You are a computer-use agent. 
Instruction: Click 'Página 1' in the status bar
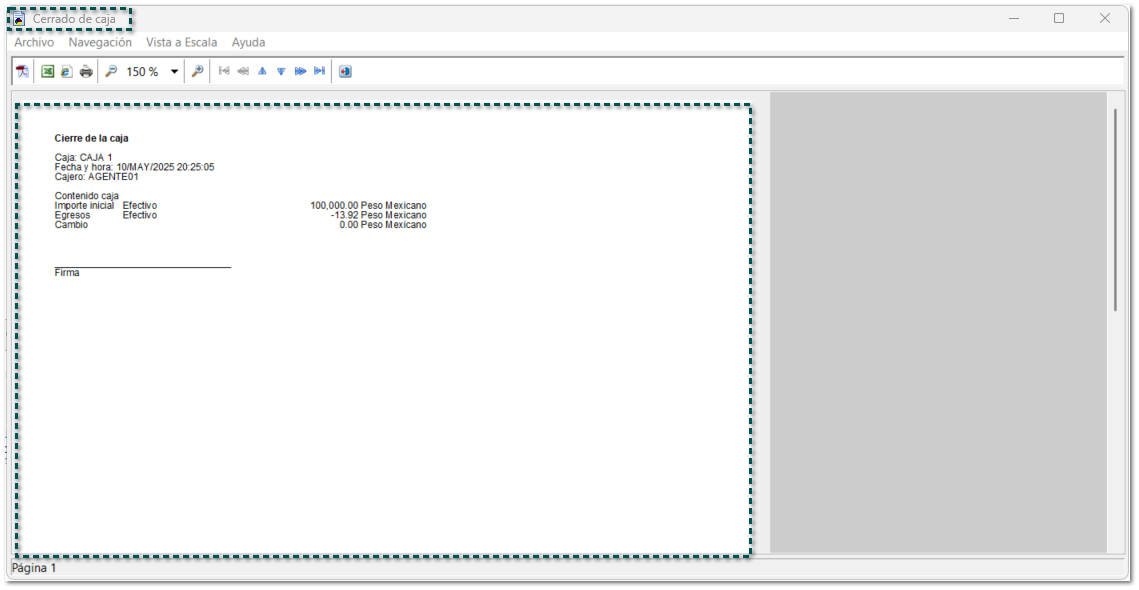pos(33,568)
